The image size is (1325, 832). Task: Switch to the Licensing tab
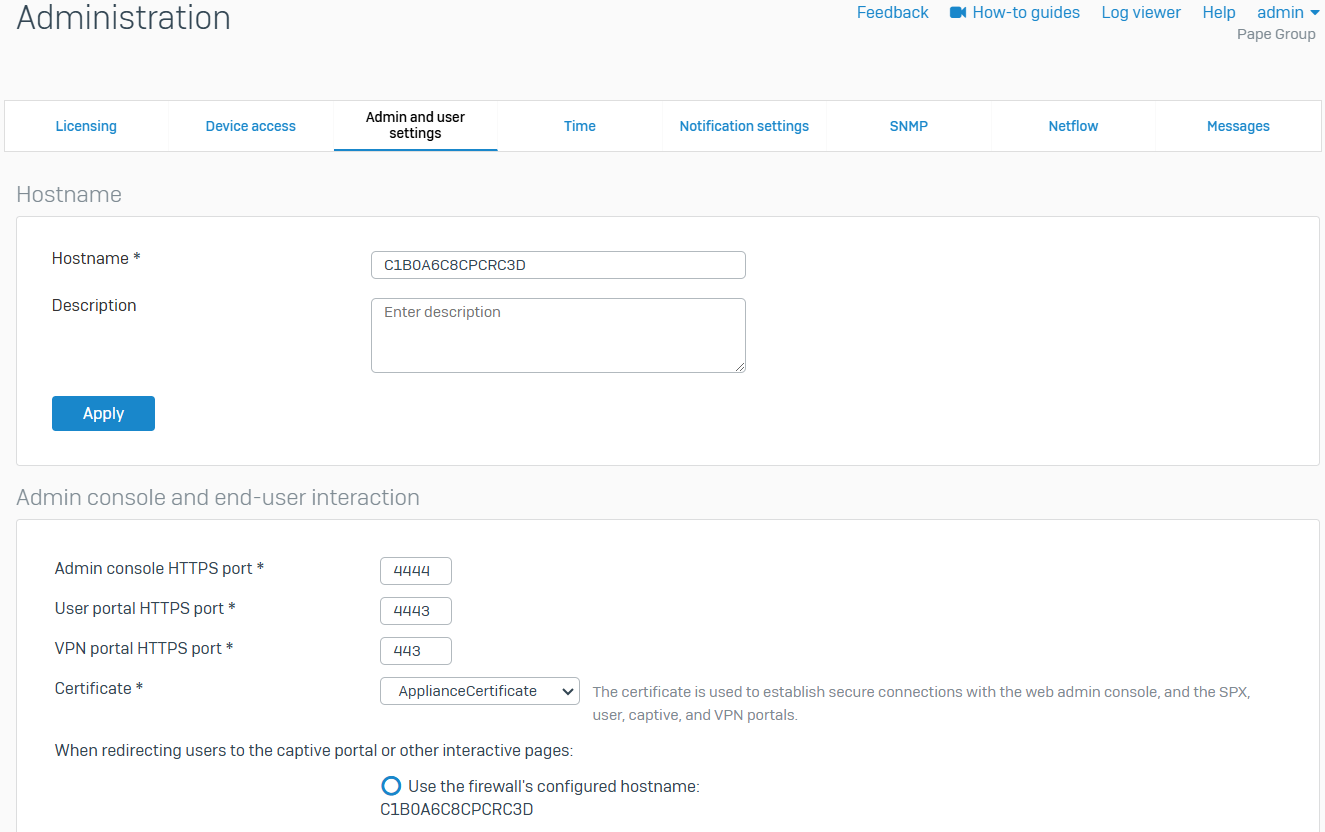click(86, 126)
